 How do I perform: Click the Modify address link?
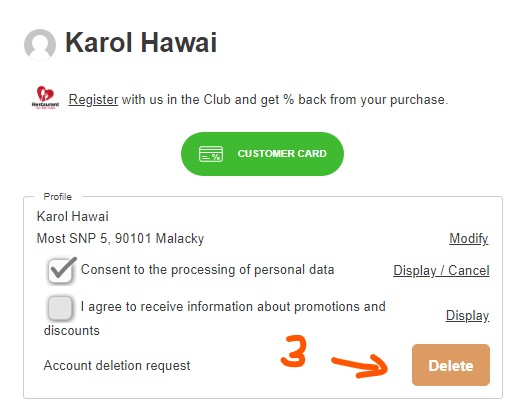pyautogui.click(x=469, y=239)
